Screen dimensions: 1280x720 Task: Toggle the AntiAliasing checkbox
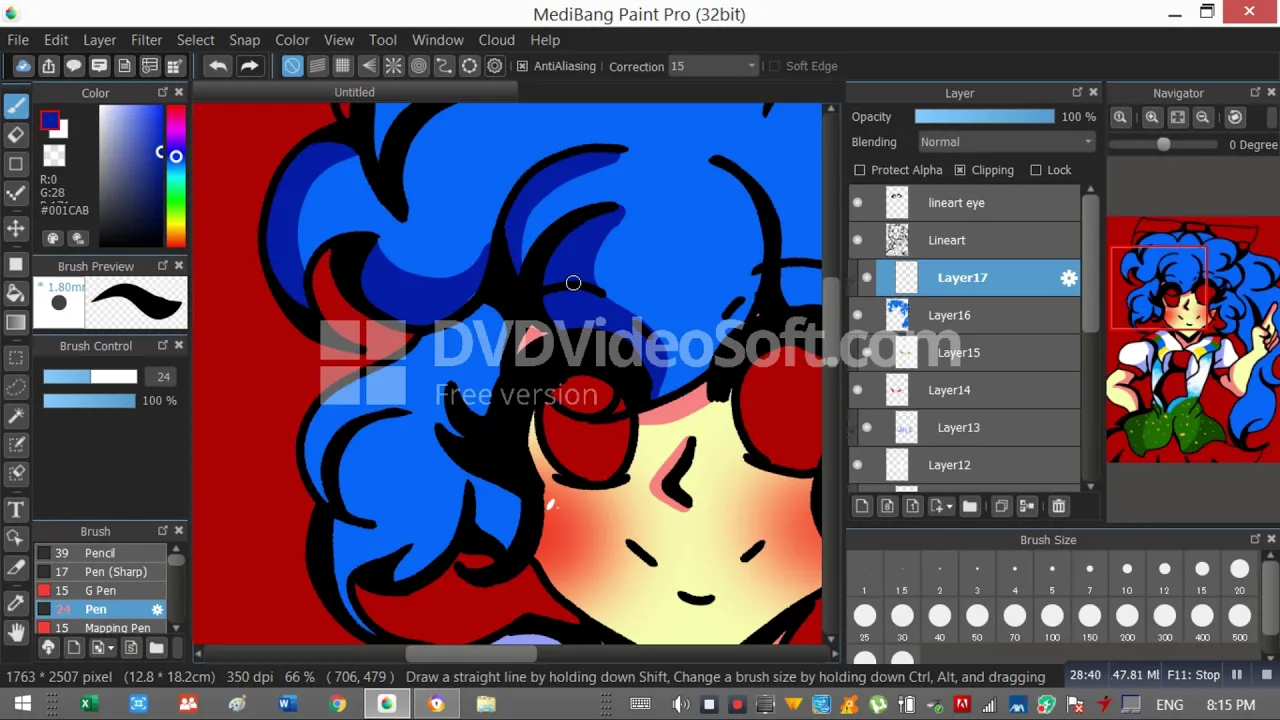tap(522, 66)
